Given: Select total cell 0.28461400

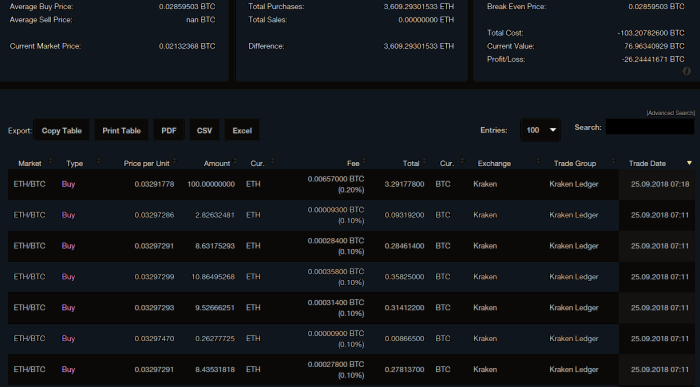Looking at the screenshot, I should click(x=404, y=246).
